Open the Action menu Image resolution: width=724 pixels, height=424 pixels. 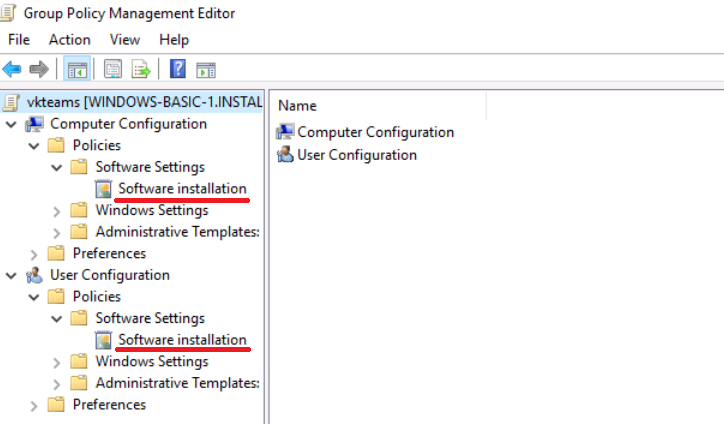[69, 40]
